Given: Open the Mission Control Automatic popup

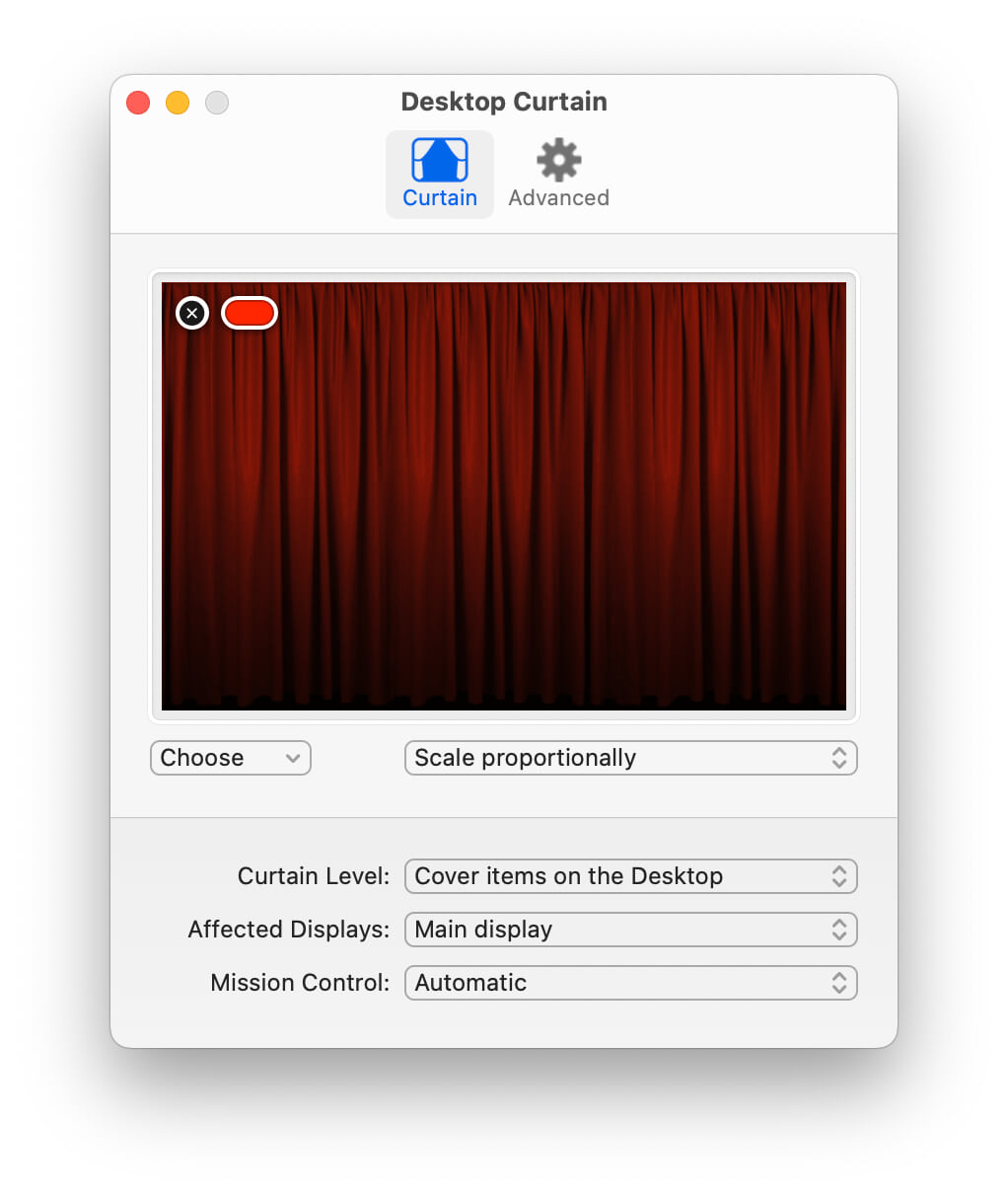Looking at the screenshot, I should pos(631,983).
